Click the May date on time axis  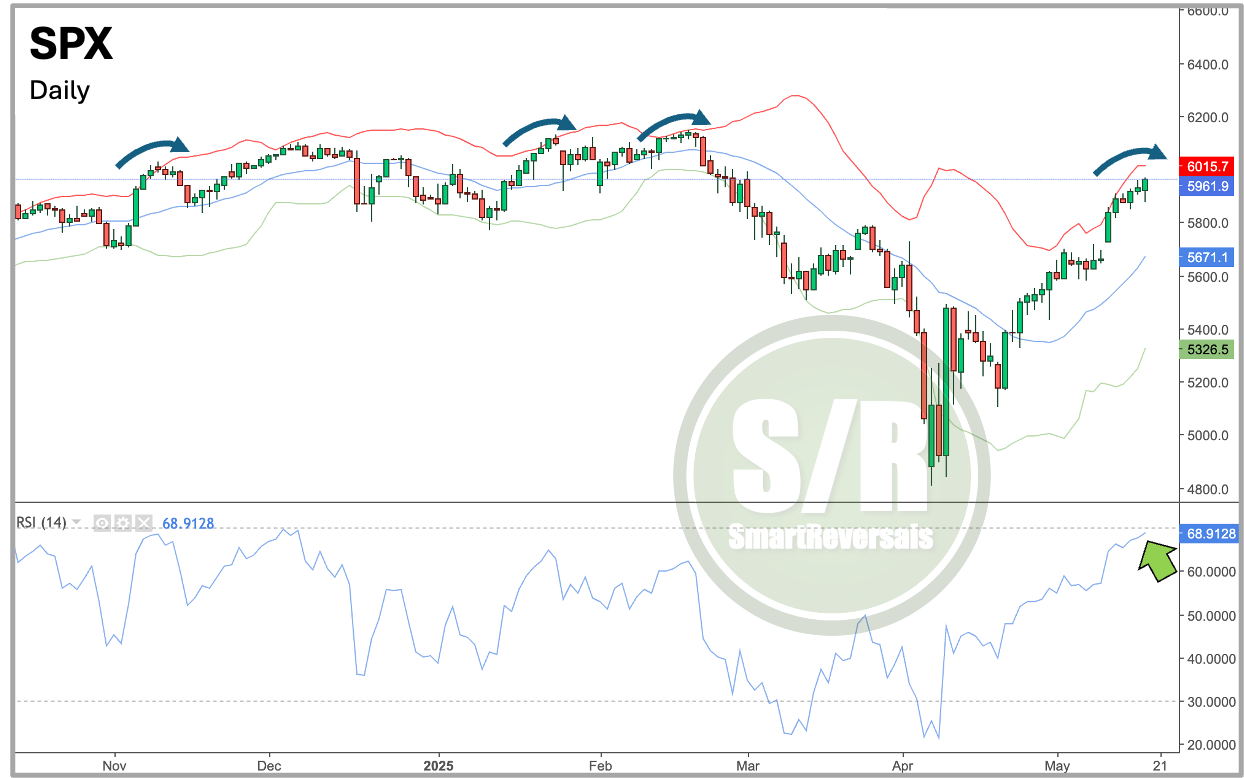tap(1057, 765)
